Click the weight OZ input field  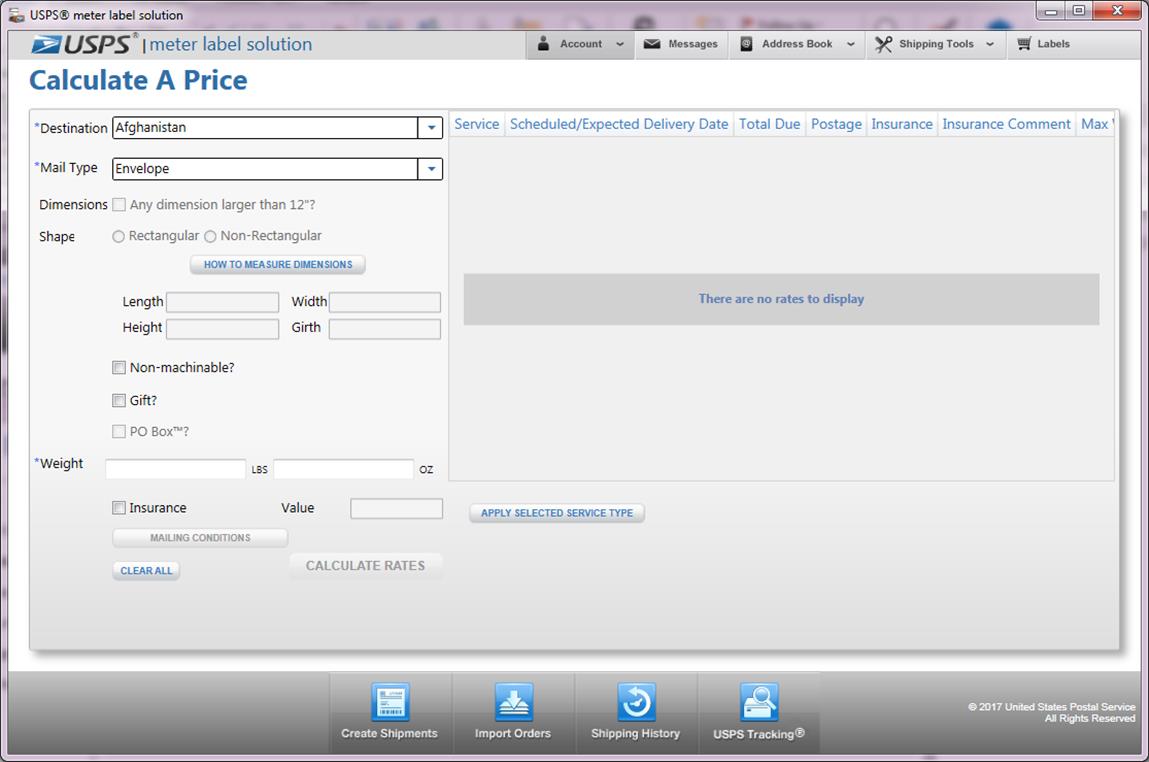pyautogui.click(x=344, y=469)
